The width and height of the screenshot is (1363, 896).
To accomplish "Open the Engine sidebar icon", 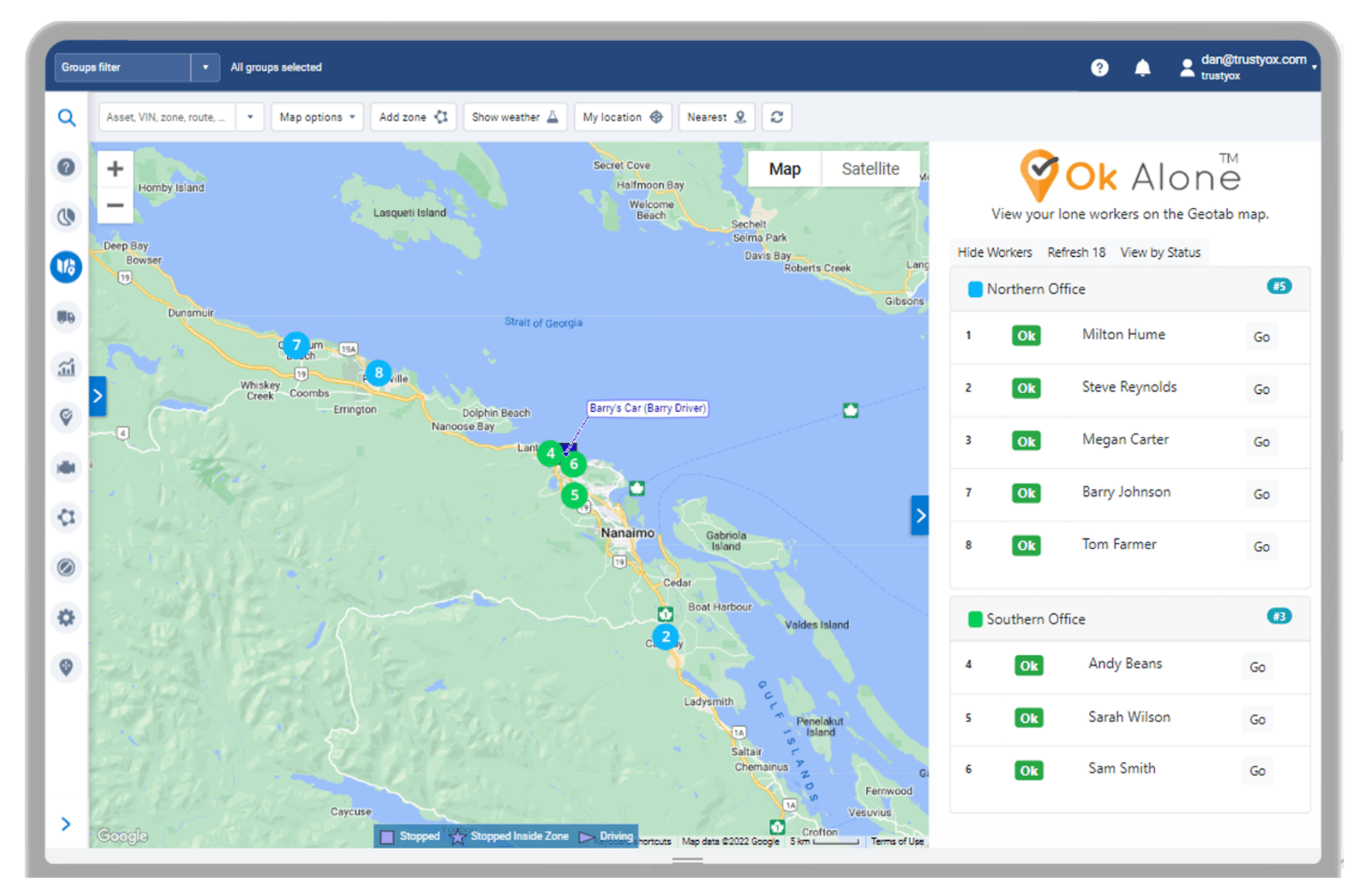I will tap(66, 467).
